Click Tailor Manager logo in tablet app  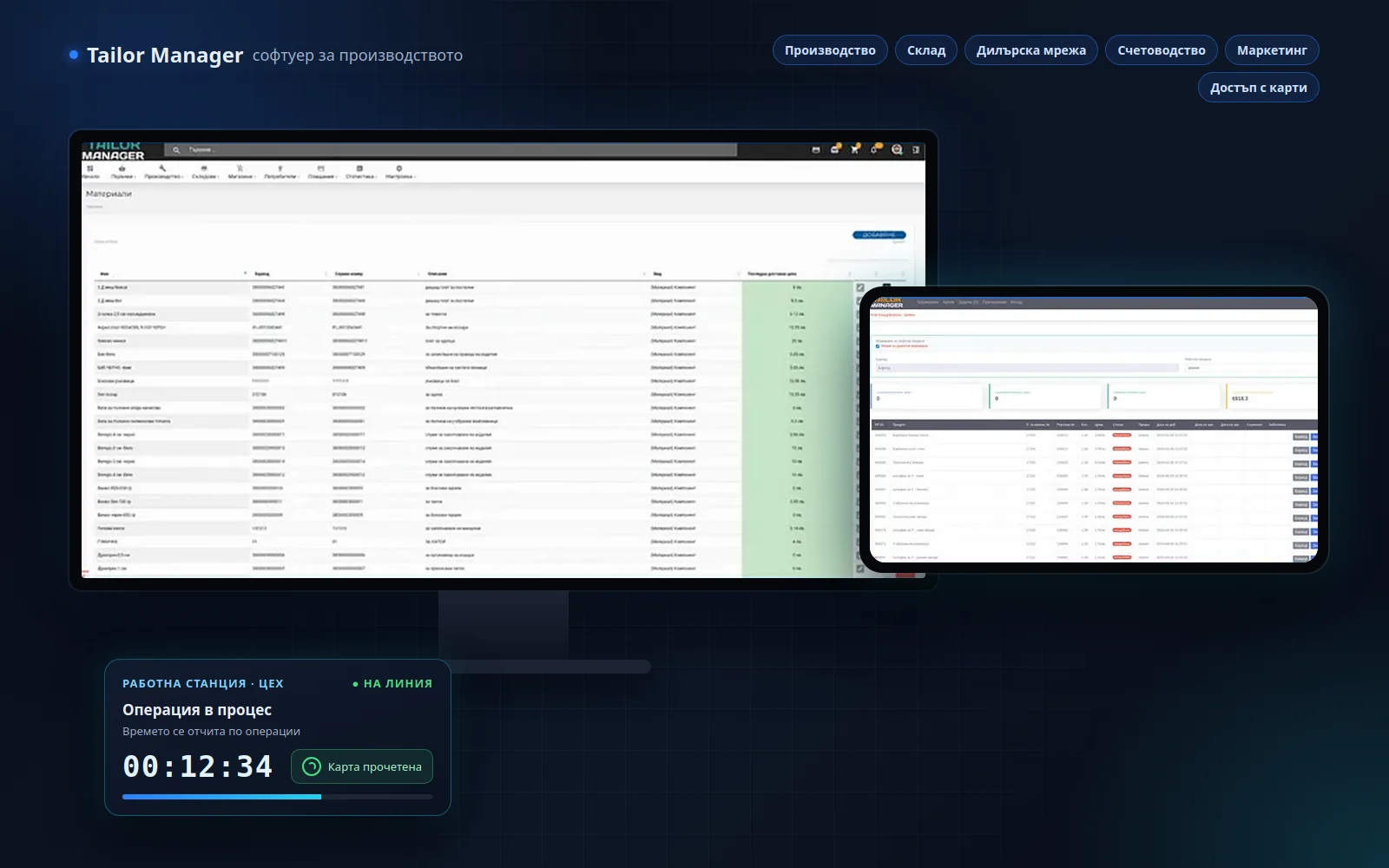887,303
